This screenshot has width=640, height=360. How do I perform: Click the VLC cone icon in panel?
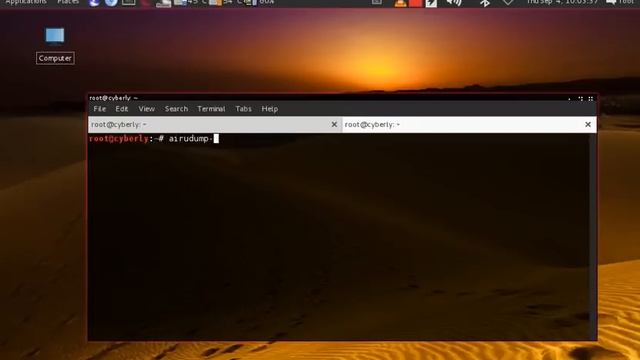point(400,3)
